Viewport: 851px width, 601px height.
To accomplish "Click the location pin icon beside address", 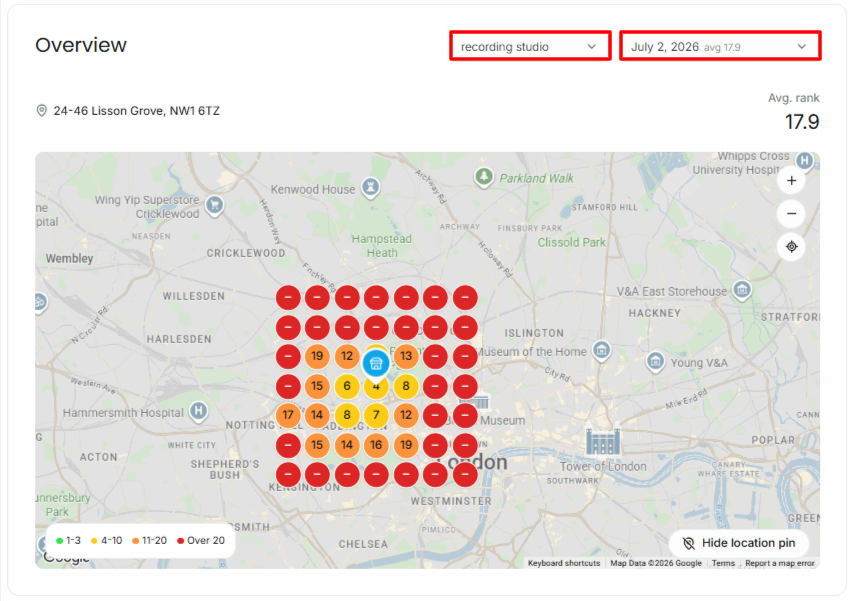I will point(41,111).
